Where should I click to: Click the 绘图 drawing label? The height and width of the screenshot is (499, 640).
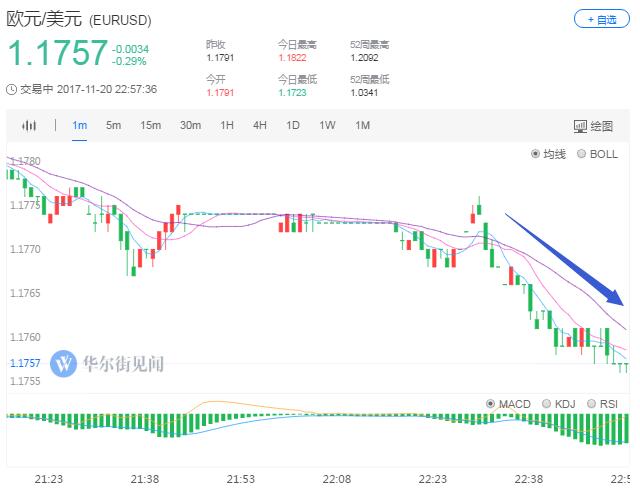pyautogui.click(x=602, y=126)
